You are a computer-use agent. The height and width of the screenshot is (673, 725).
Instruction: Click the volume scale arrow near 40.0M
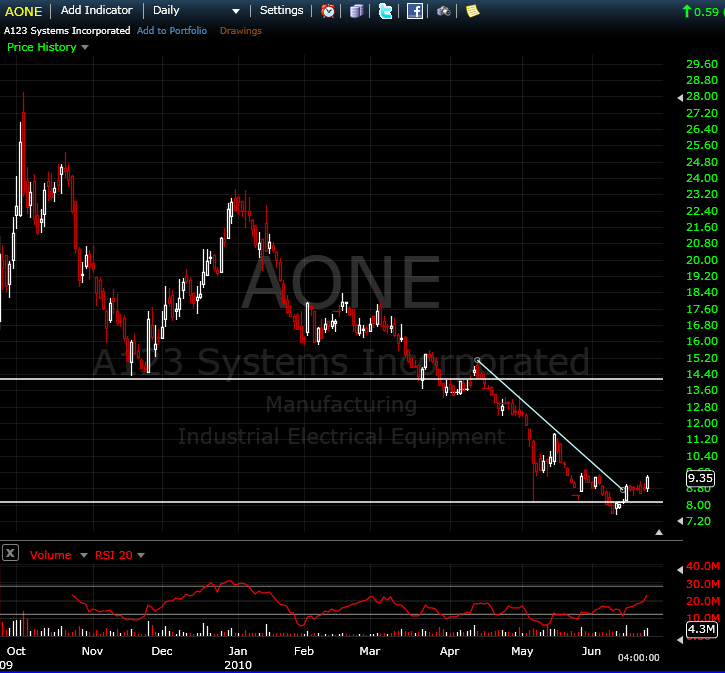[x=680, y=569]
